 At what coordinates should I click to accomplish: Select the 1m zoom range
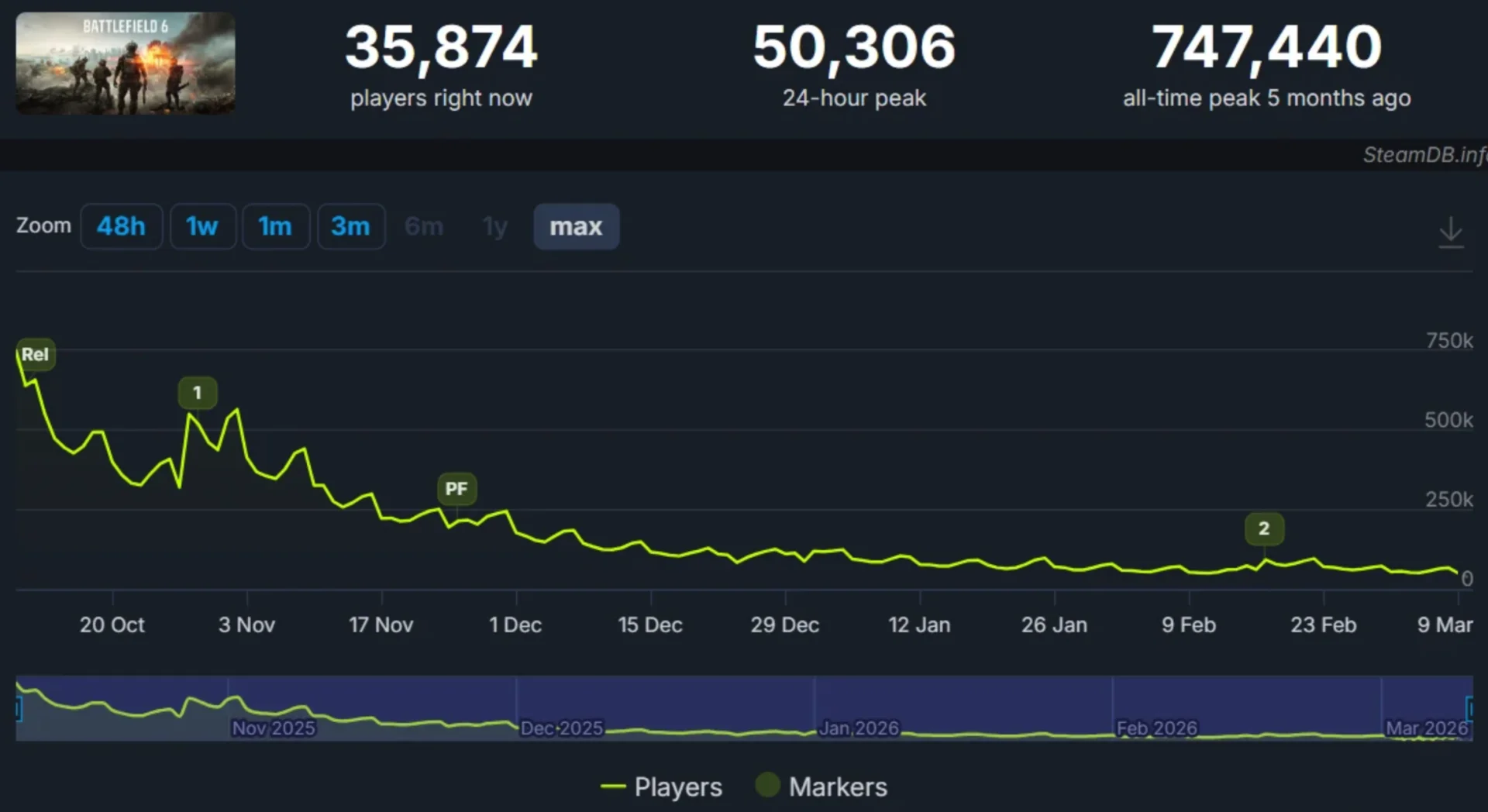pos(275,226)
